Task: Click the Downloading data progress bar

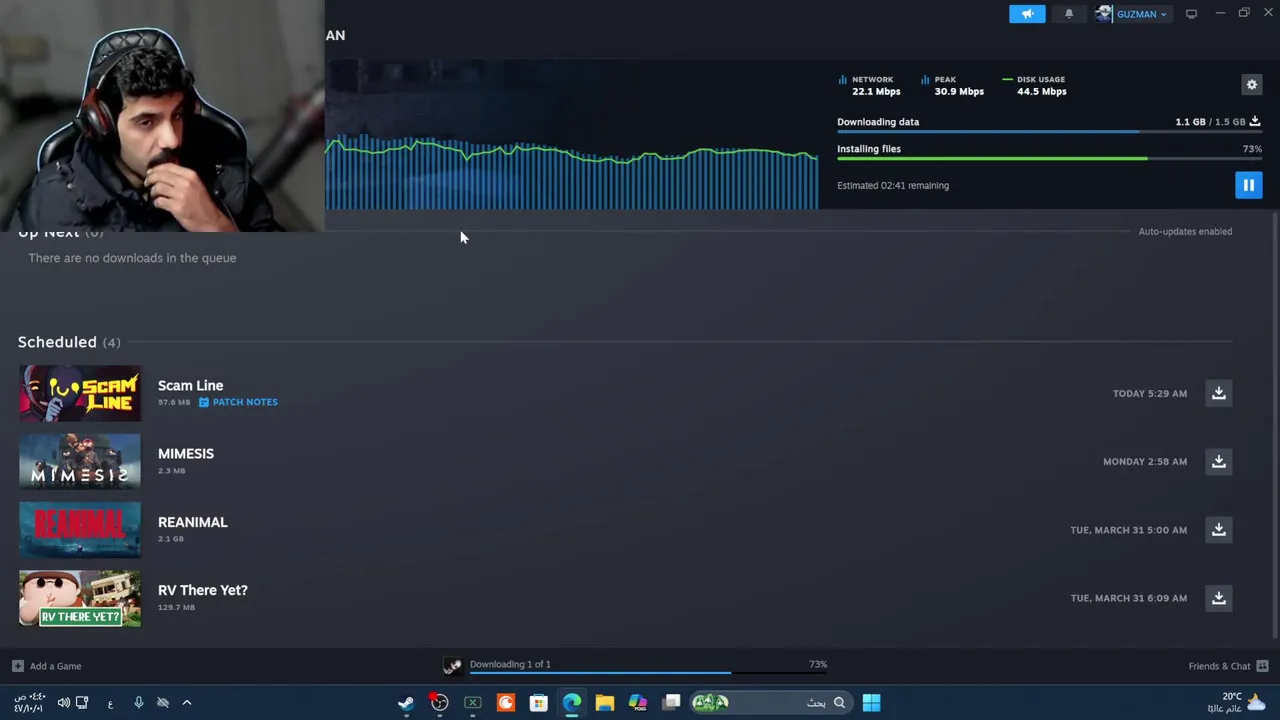Action: [x=1049, y=132]
